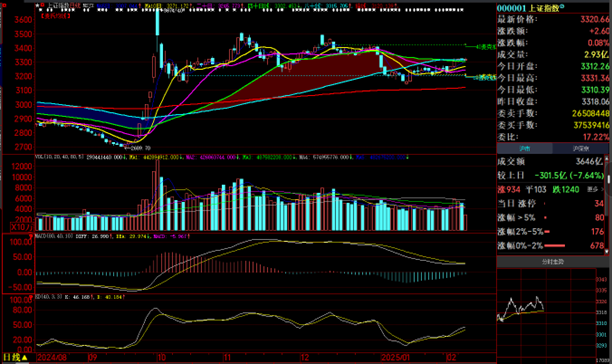The height and width of the screenshot is (364, 612).
Task: Click the 000001 stock code header
Action: pos(511,8)
